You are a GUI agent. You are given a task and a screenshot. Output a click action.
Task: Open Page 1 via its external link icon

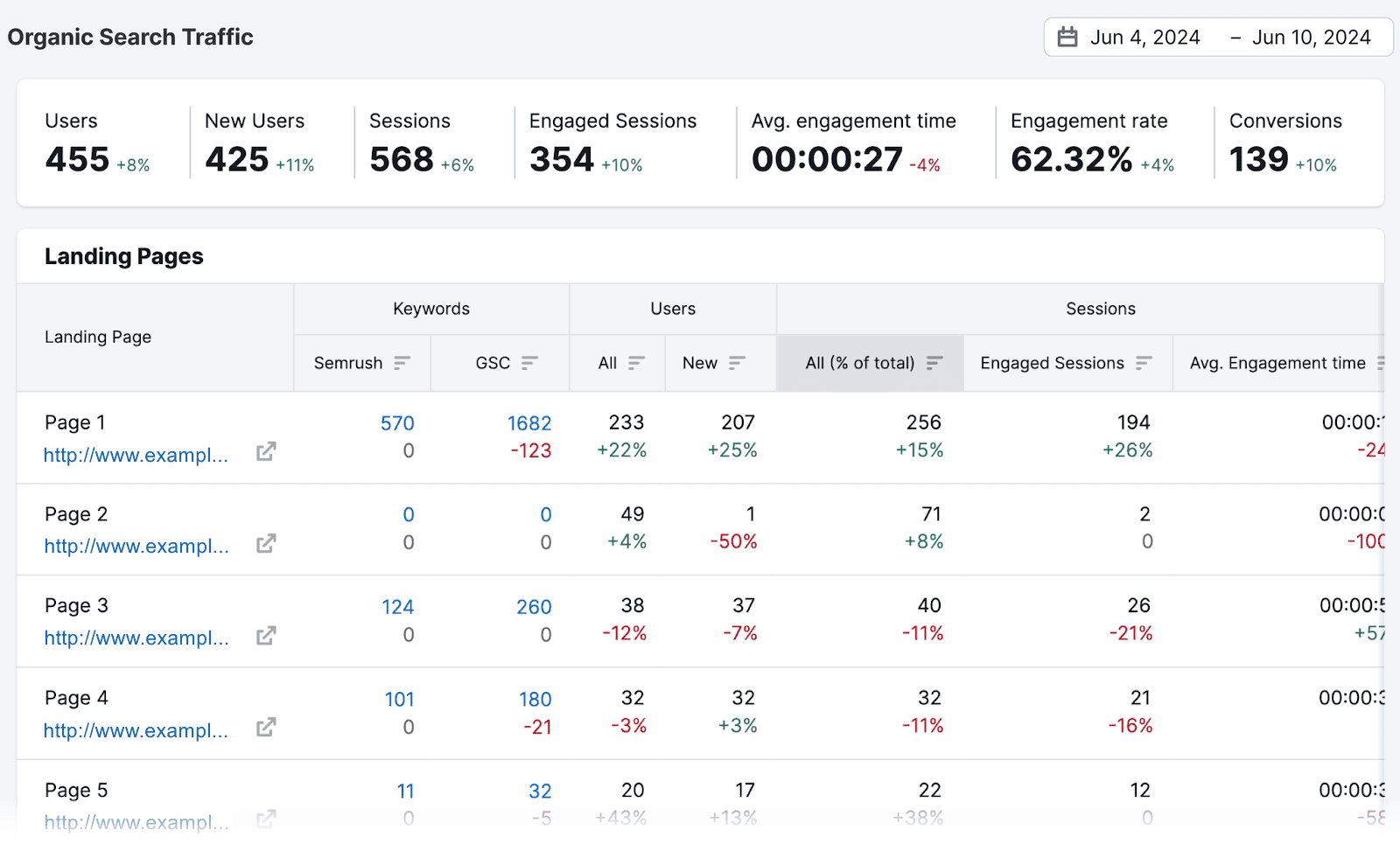click(265, 451)
